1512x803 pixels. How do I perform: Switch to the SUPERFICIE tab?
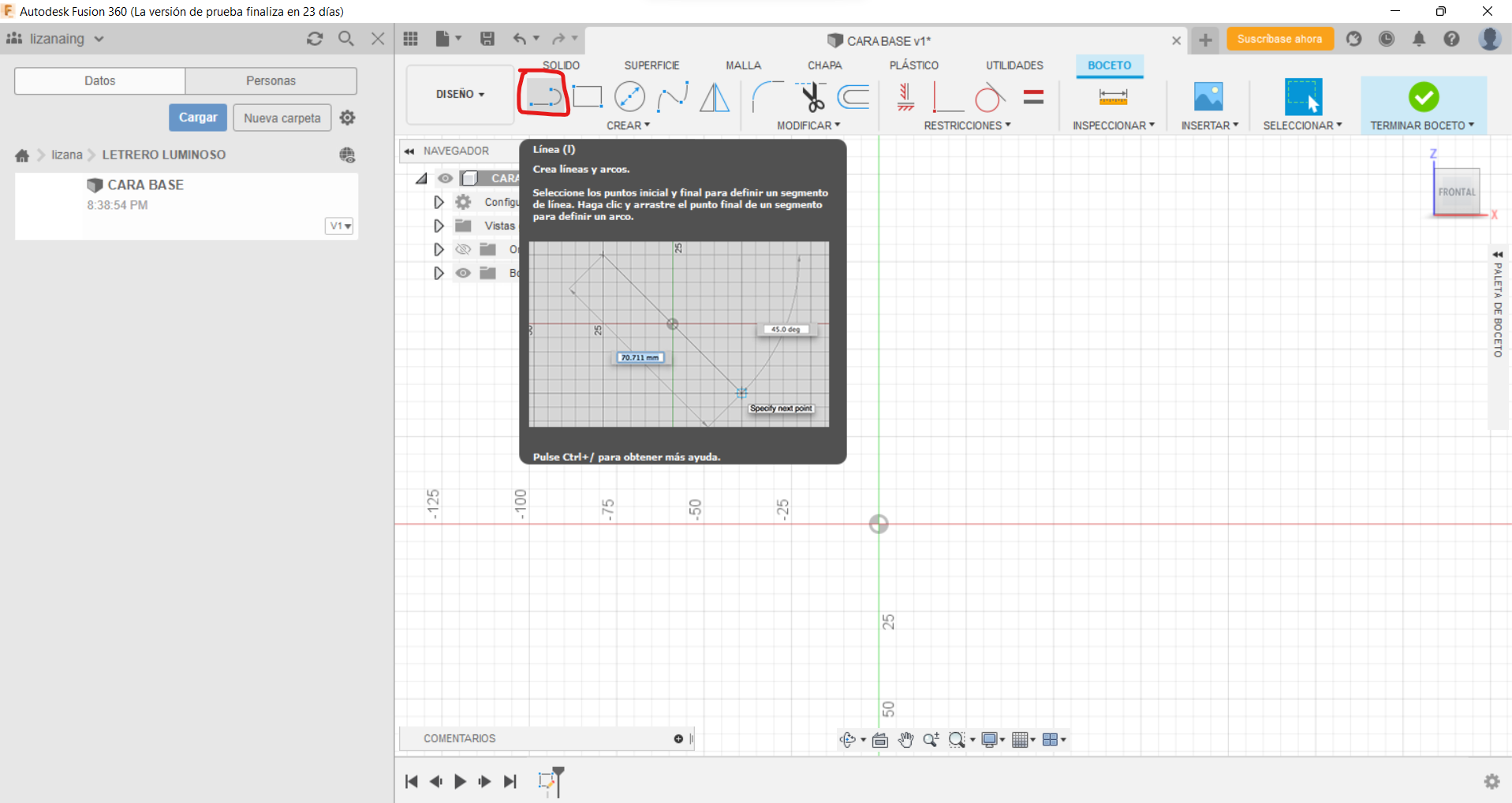(651, 65)
